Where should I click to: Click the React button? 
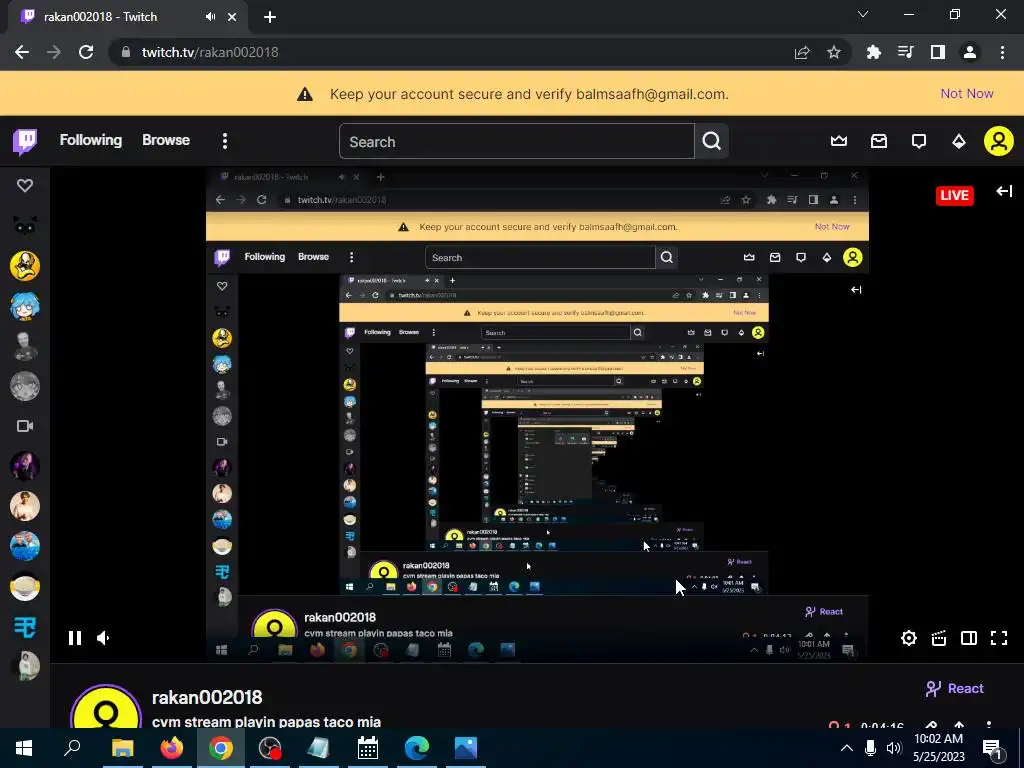point(955,688)
